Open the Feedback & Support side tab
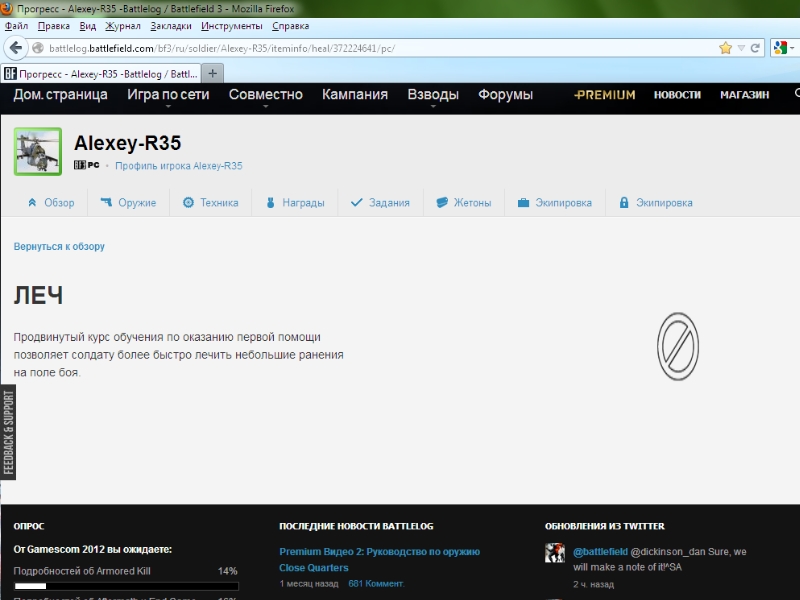800x600 pixels. pyautogui.click(x=8, y=432)
